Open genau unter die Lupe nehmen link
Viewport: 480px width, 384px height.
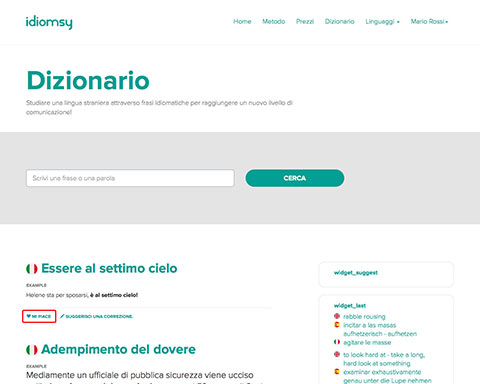387,381
